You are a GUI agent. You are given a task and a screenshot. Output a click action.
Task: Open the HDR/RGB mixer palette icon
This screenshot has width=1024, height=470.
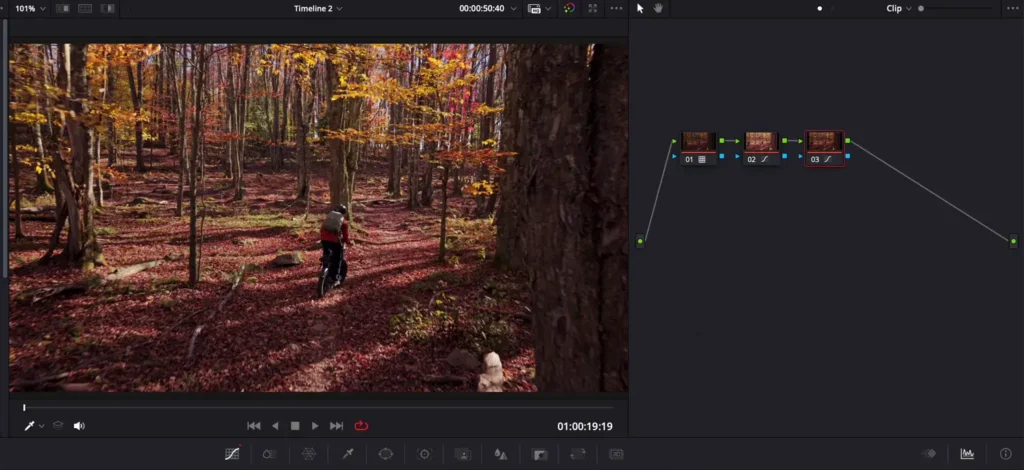tap(270, 454)
